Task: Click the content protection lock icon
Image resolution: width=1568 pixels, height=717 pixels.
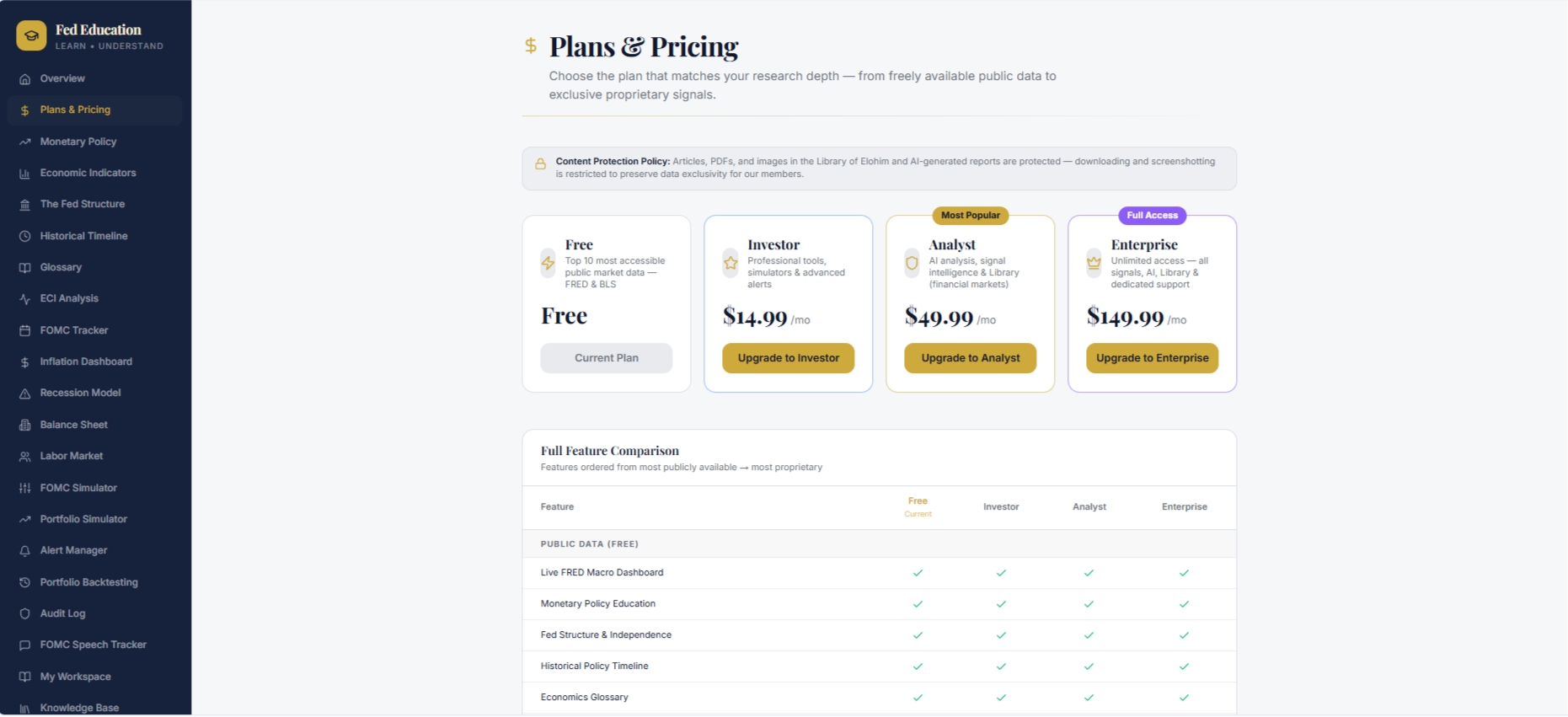Action: (540, 164)
